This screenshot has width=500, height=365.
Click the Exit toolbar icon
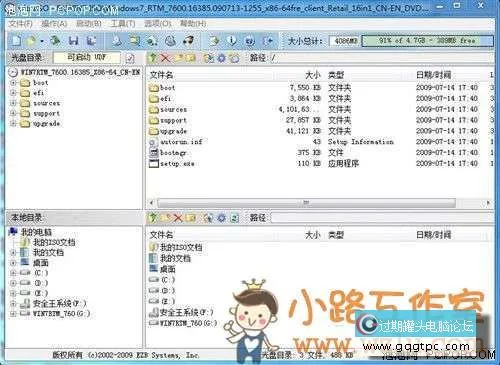click(x=268, y=41)
